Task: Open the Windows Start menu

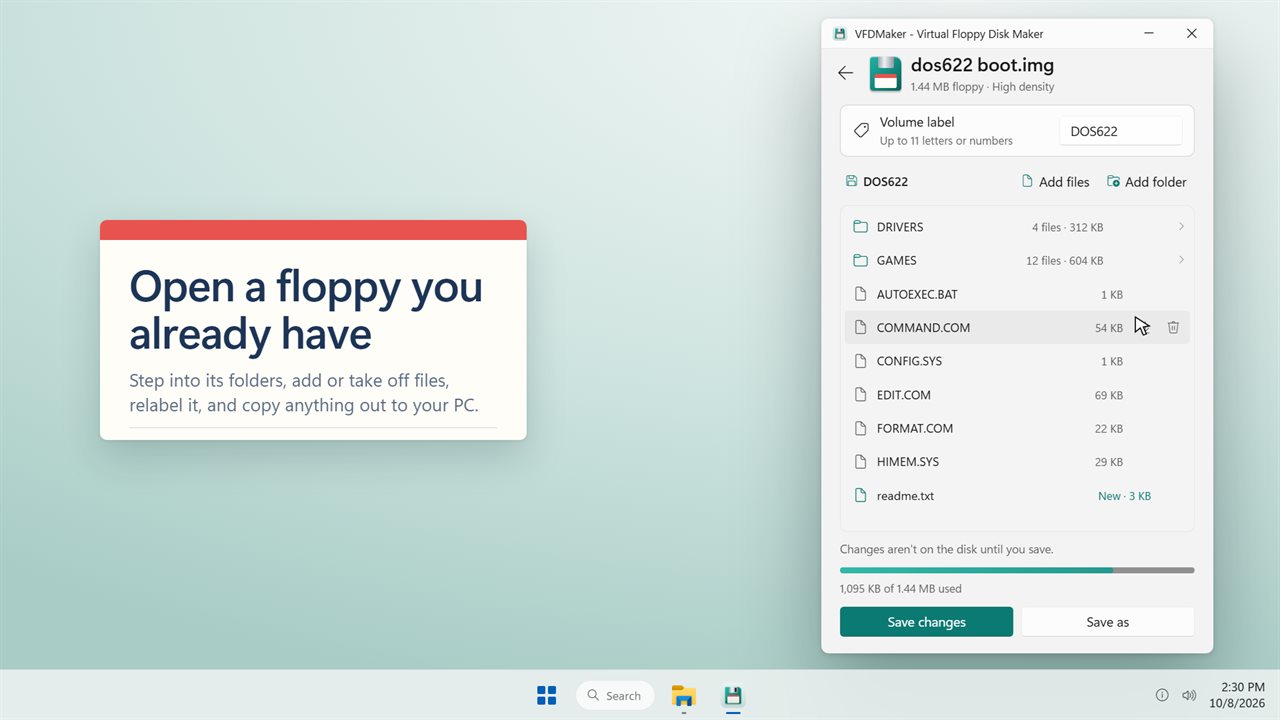Action: [x=547, y=695]
